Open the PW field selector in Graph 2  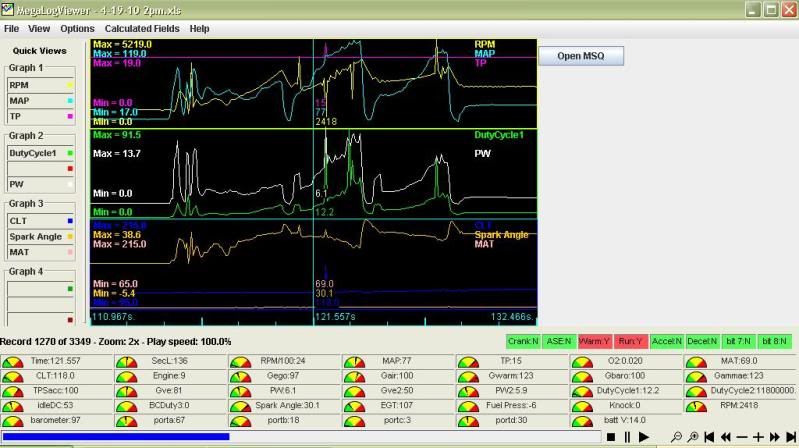(41, 185)
